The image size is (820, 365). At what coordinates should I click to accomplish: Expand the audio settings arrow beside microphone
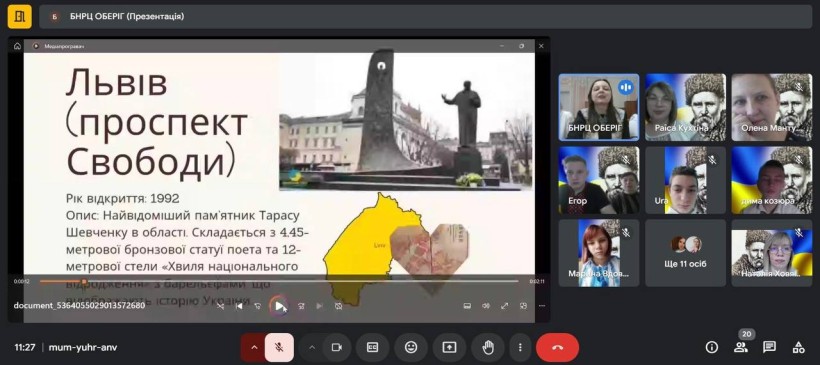coord(254,347)
